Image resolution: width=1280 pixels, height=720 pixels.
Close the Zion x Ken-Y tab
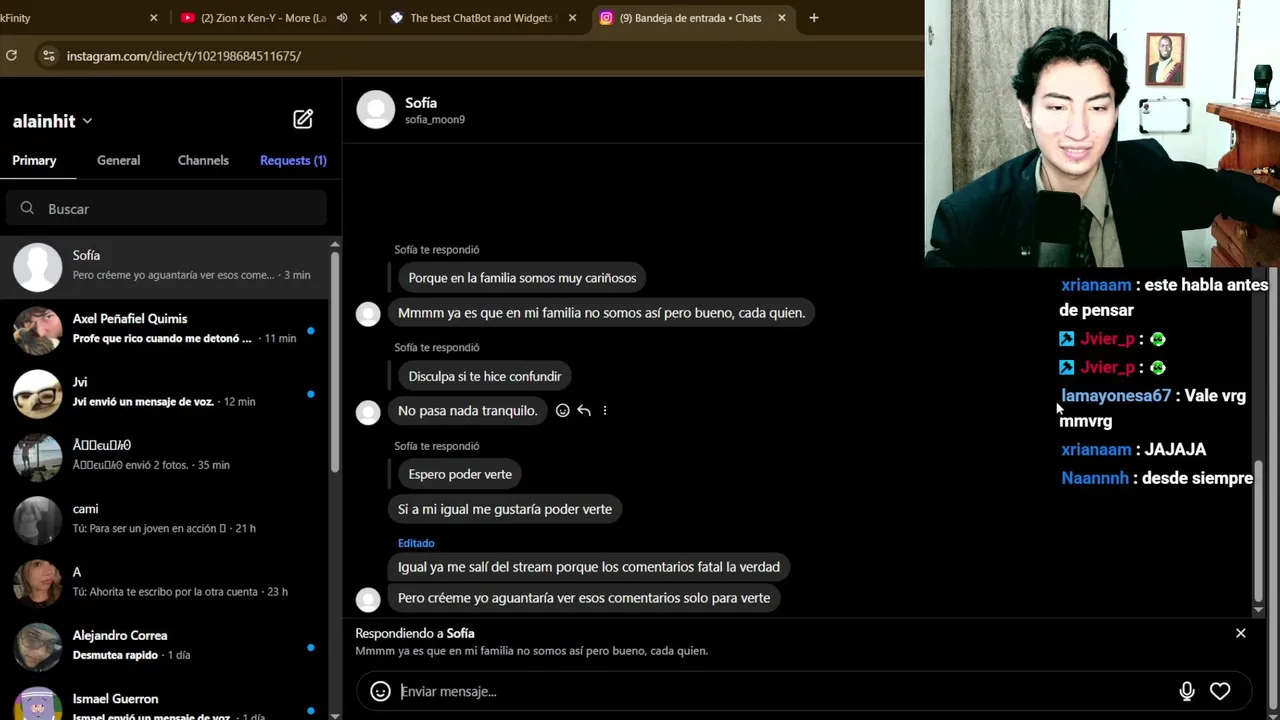pos(363,18)
